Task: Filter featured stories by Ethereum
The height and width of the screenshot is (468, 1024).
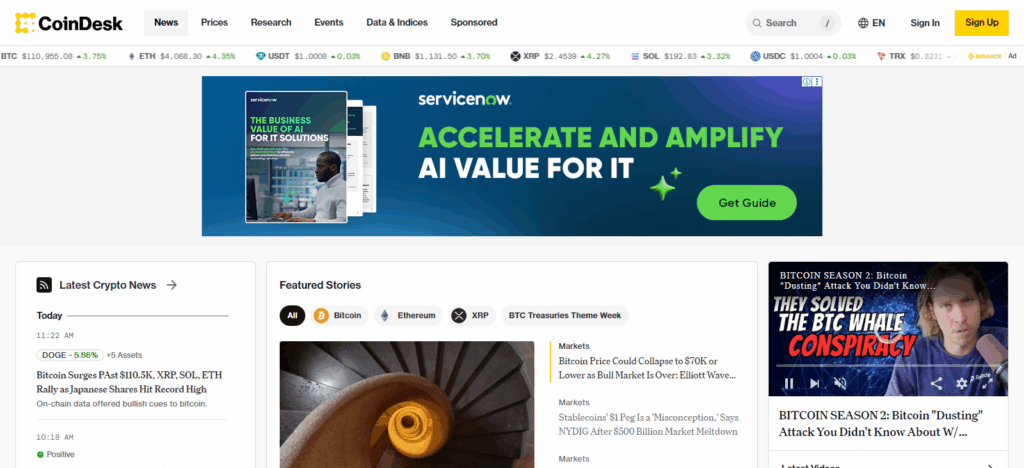Action: 408,315
